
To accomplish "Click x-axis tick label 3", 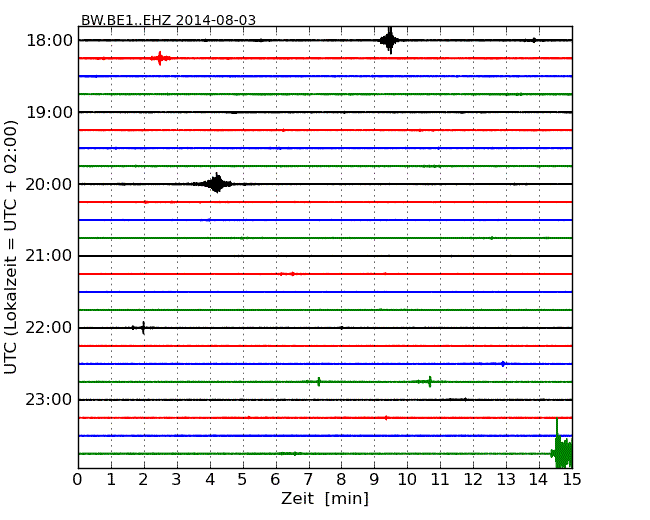I will click(177, 480).
